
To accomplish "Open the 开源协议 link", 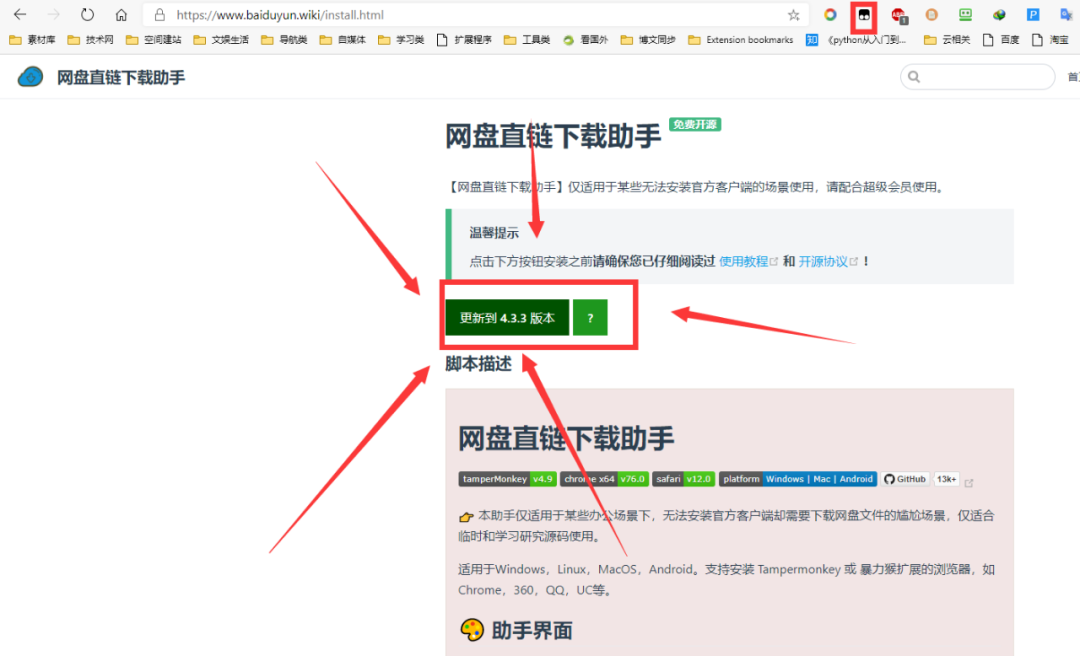I will 823,261.
